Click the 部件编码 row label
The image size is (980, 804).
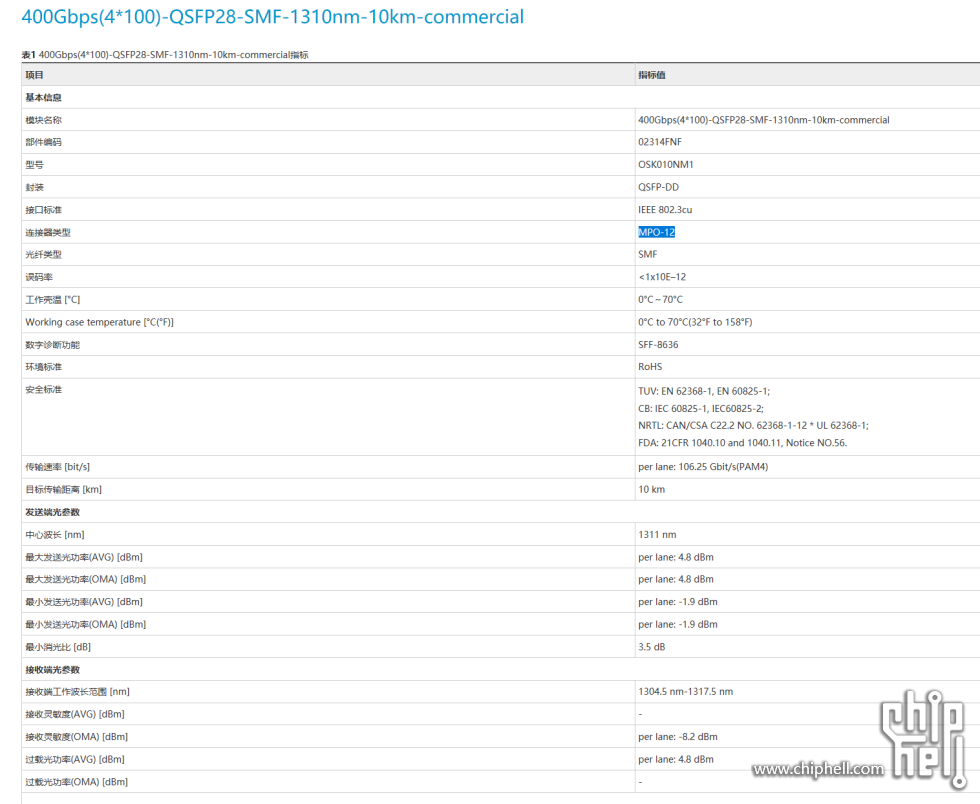point(44,143)
